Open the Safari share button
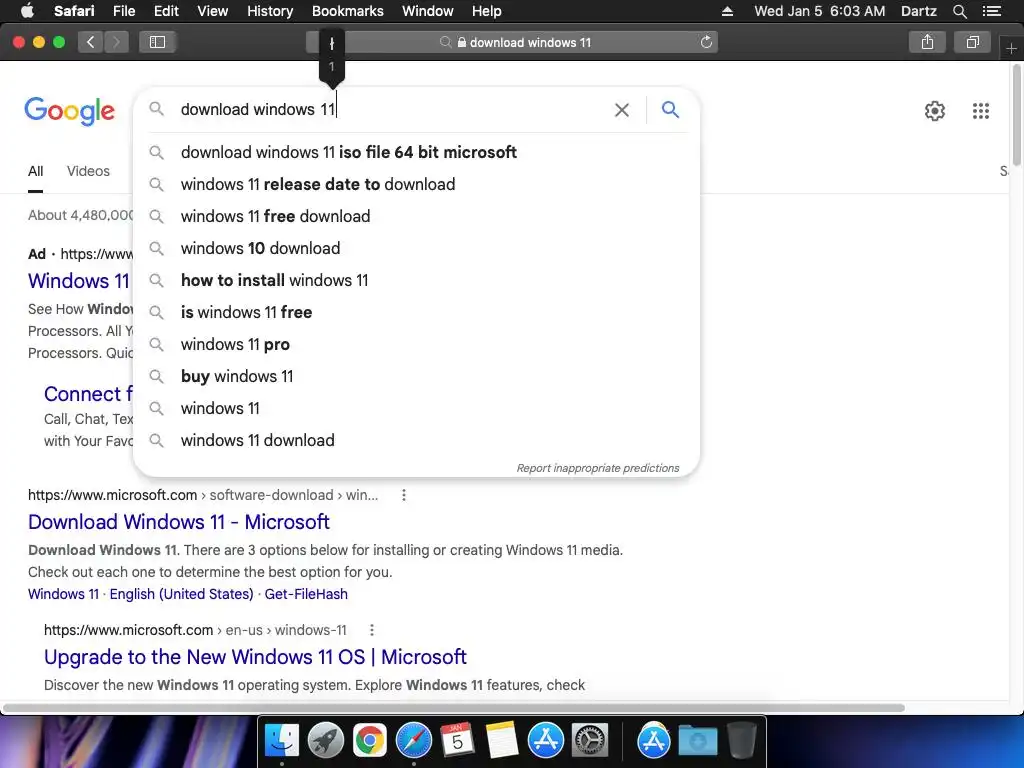 (927, 42)
